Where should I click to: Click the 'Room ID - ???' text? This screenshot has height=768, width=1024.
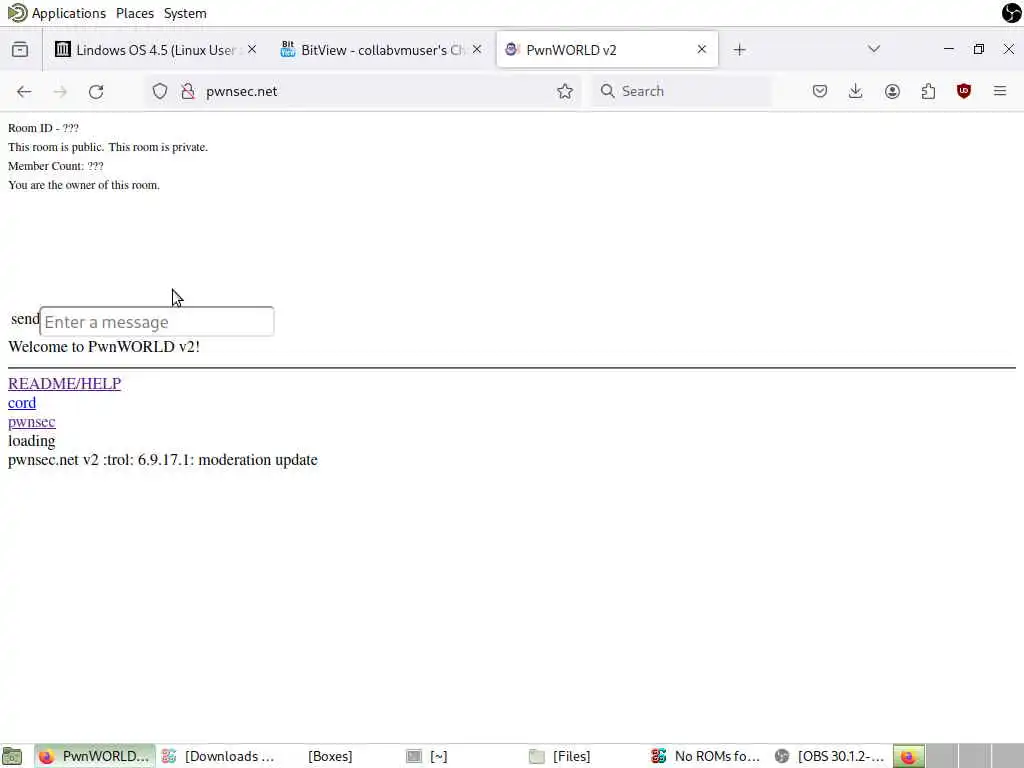pos(43,128)
